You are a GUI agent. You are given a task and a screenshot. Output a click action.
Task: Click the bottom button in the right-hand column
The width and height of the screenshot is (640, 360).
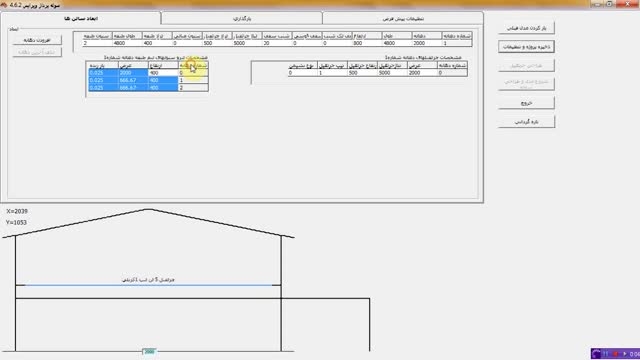click(526, 122)
